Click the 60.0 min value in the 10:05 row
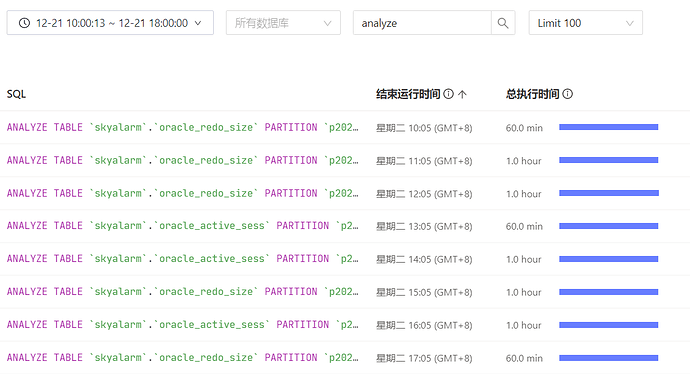The height and width of the screenshot is (374, 690). 524,128
